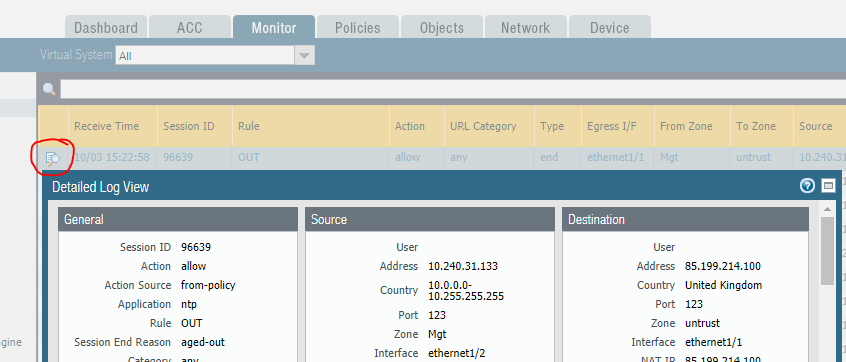Click the Mgt zone cell in log row
Viewport: 846px width, 362px height.
point(668,158)
